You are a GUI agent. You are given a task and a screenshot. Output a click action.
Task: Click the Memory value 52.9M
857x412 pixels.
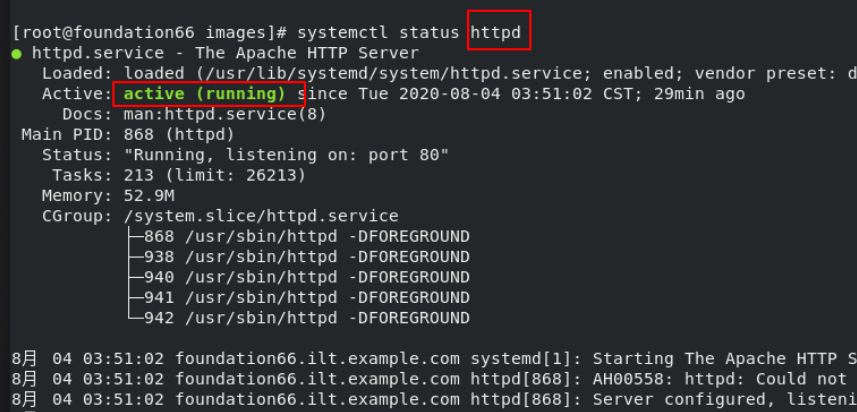click(x=149, y=196)
